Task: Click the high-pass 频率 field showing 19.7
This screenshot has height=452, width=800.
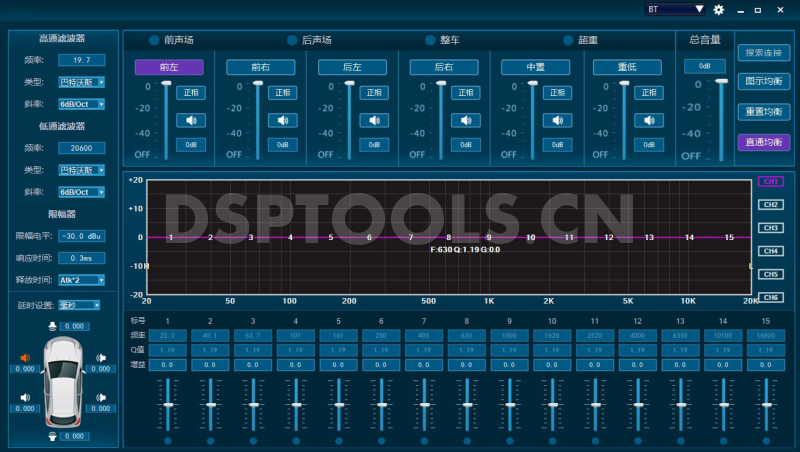Action: pyautogui.click(x=82, y=60)
